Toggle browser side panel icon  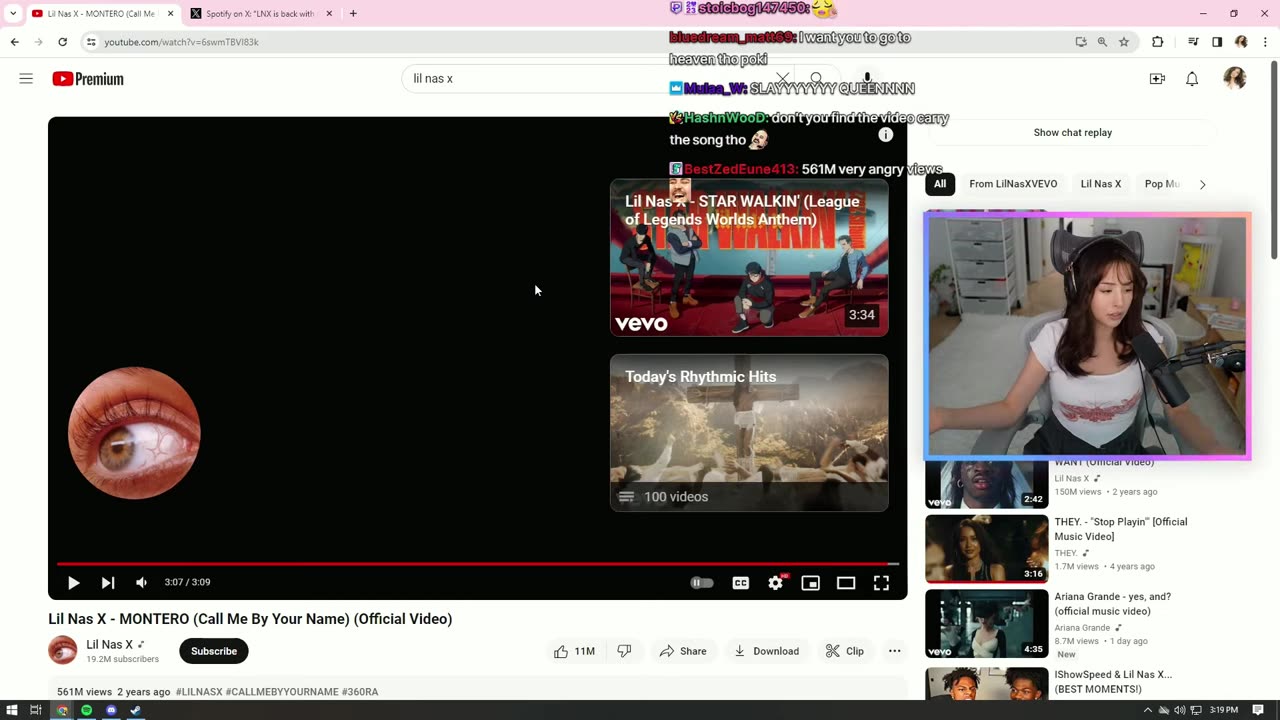click(x=1217, y=42)
